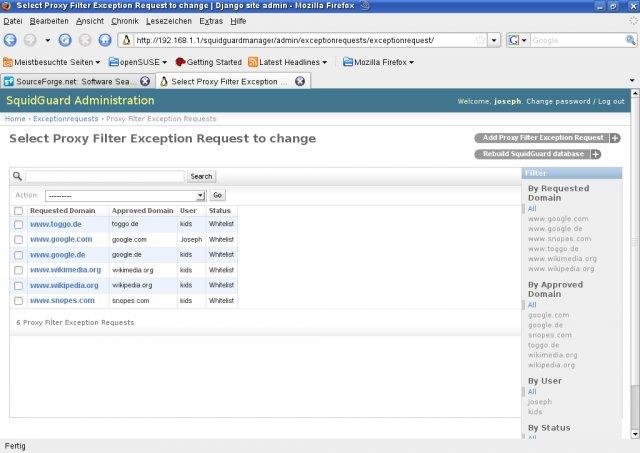Open URL history dropdown arrow
640x453 pixels.
pos(494,40)
